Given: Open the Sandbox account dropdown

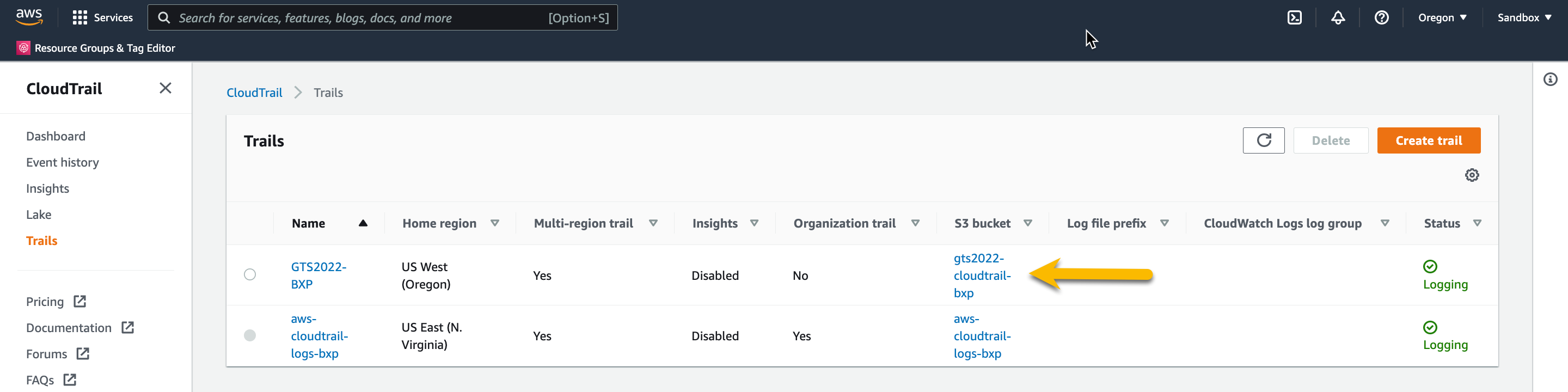Looking at the screenshot, I should click(1523, 17).
